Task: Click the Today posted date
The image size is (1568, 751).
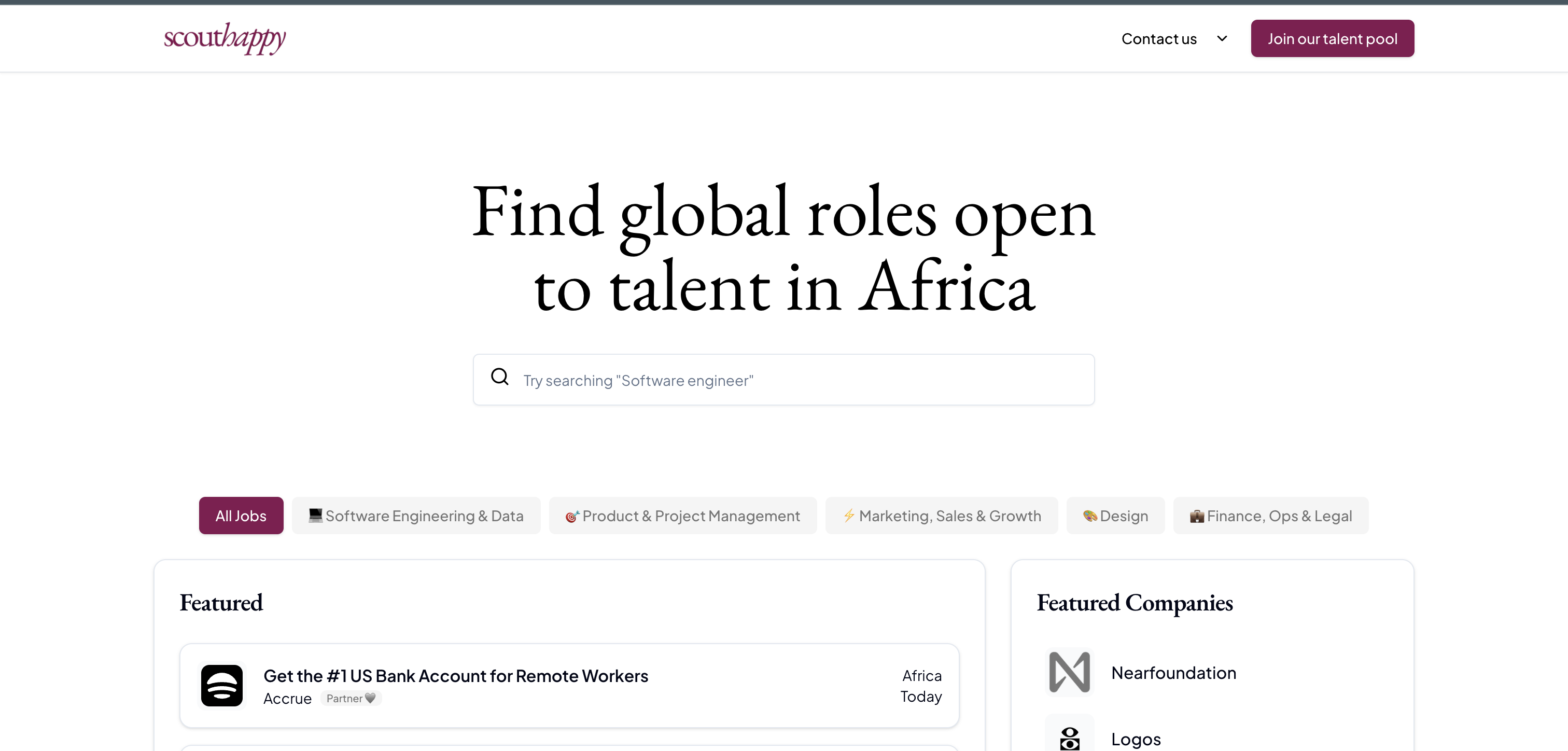Action: click(921, 696)
